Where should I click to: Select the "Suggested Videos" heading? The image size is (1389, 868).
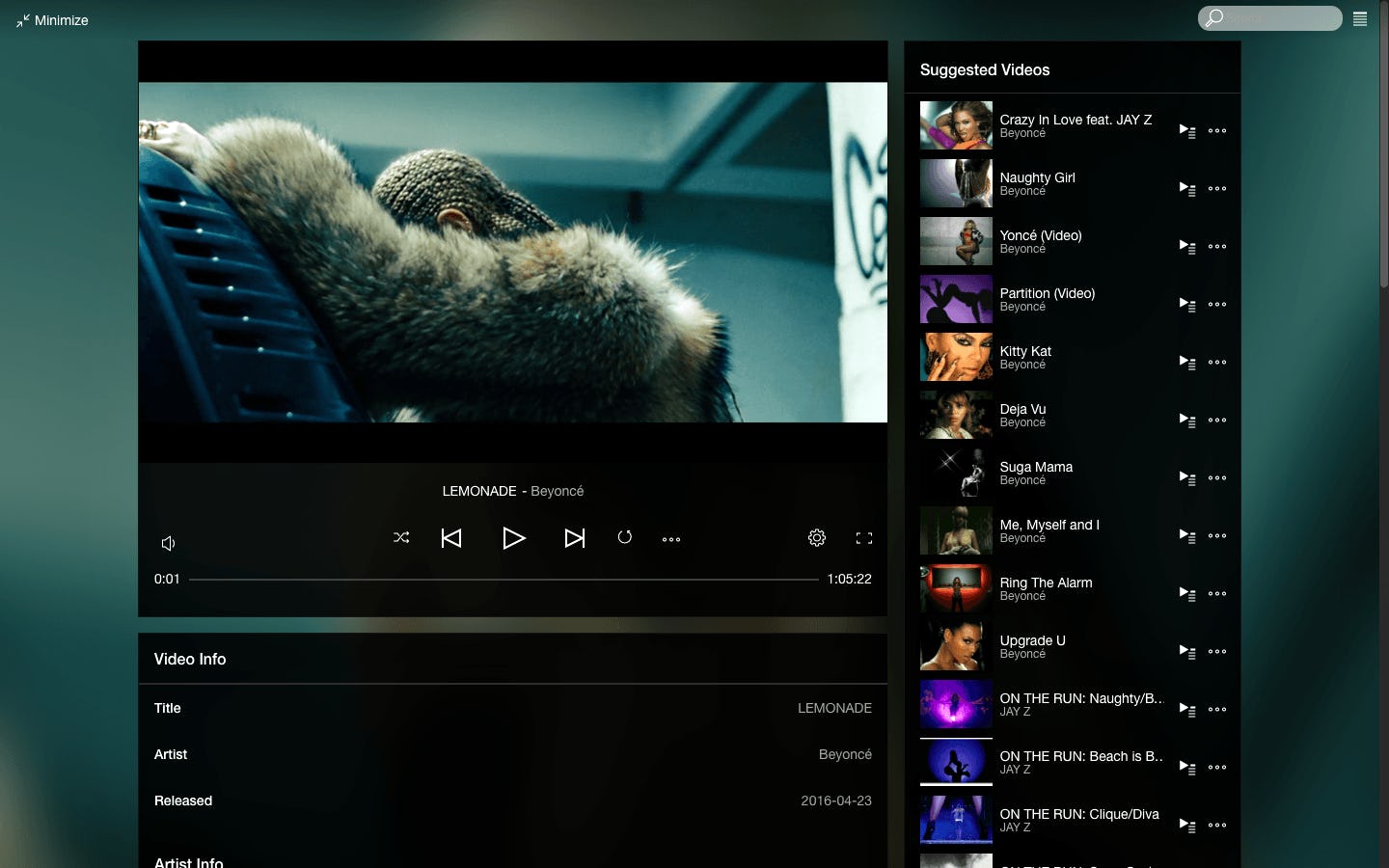(x=985, y=69)
